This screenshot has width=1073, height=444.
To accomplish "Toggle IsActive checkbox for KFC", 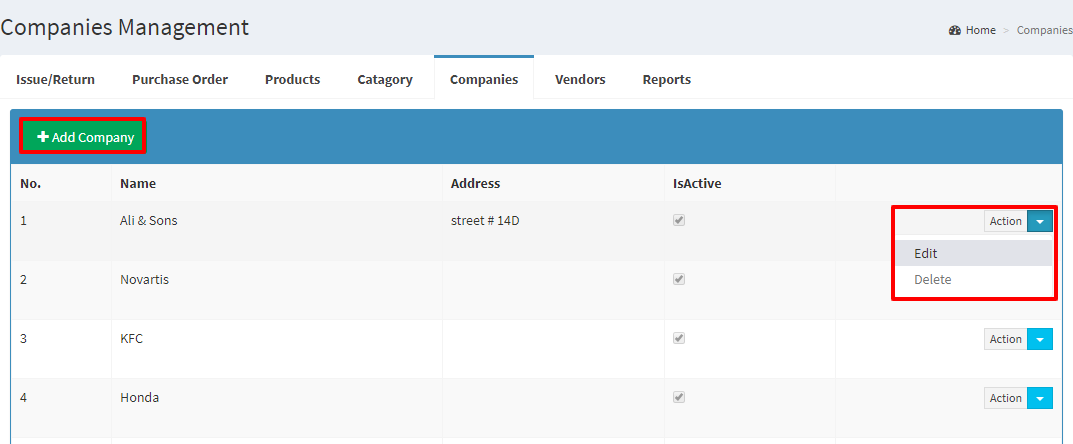I will point(680,338).
